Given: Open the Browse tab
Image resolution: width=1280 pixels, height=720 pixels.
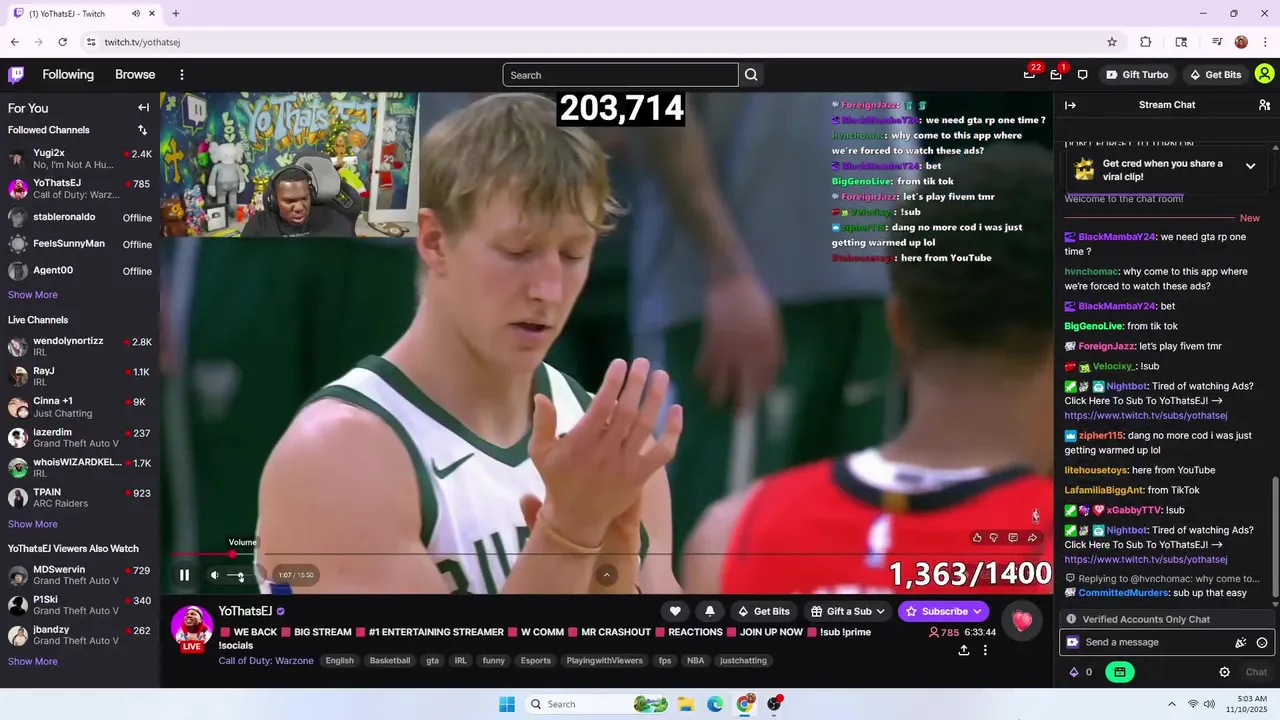Looking at the screenshot, I should [135, 75].
